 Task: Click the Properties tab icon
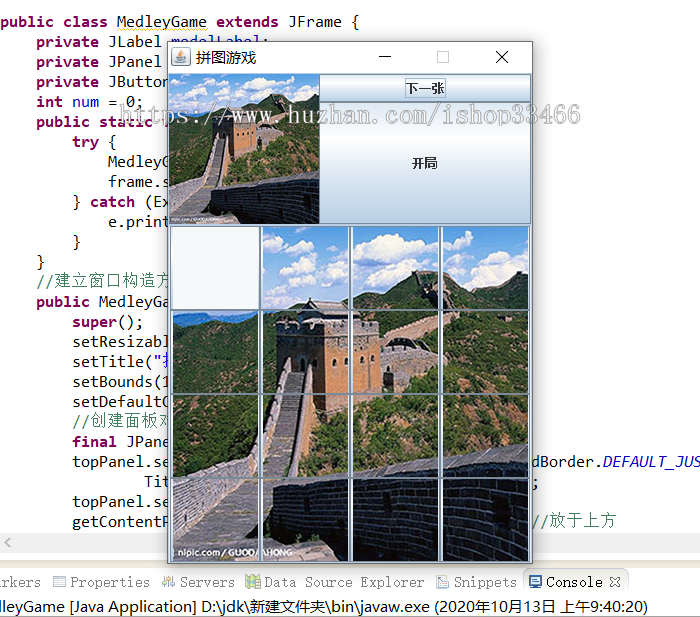click(x=59, y=581)
